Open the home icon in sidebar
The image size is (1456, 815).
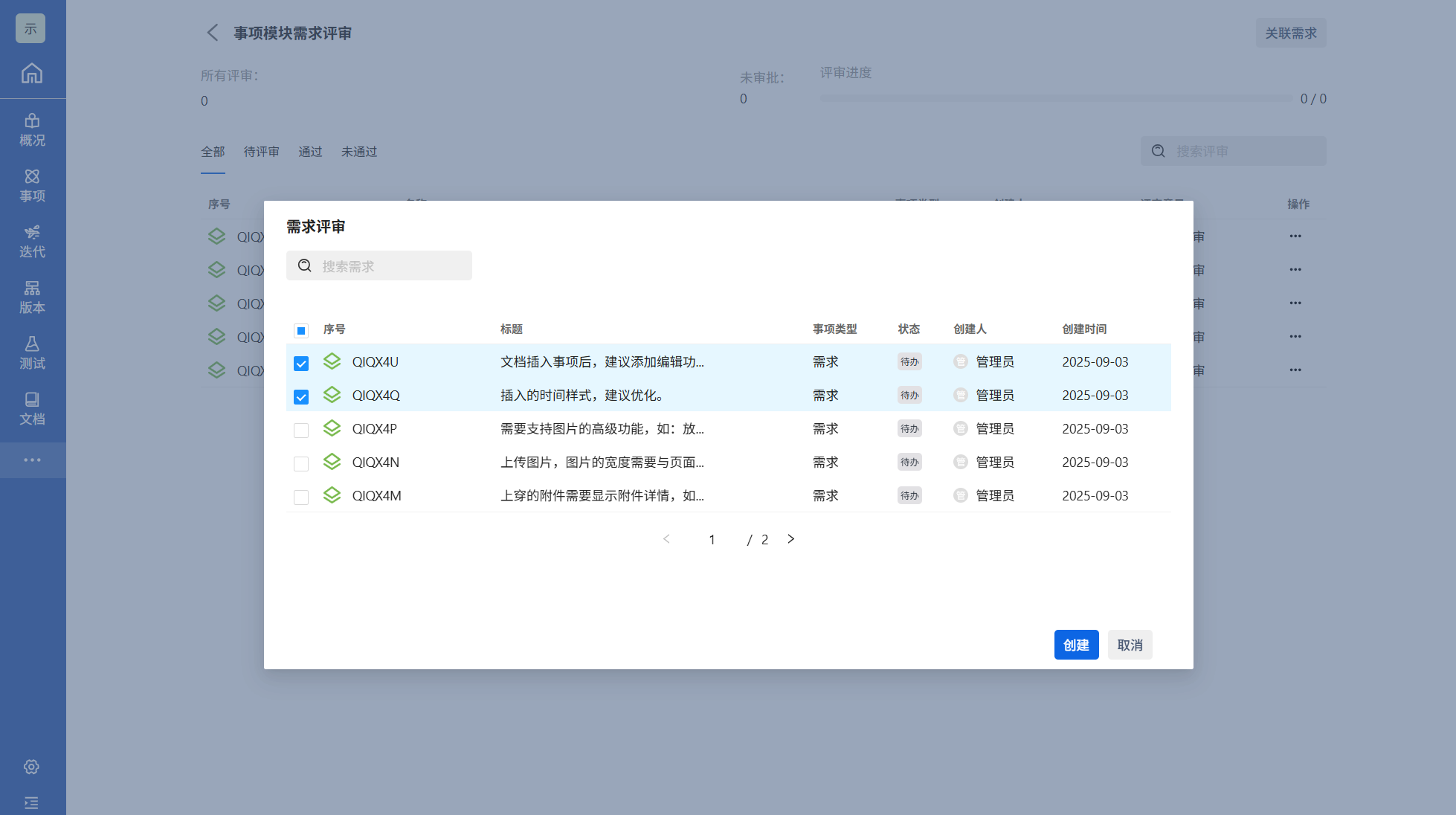coord(32,74)
